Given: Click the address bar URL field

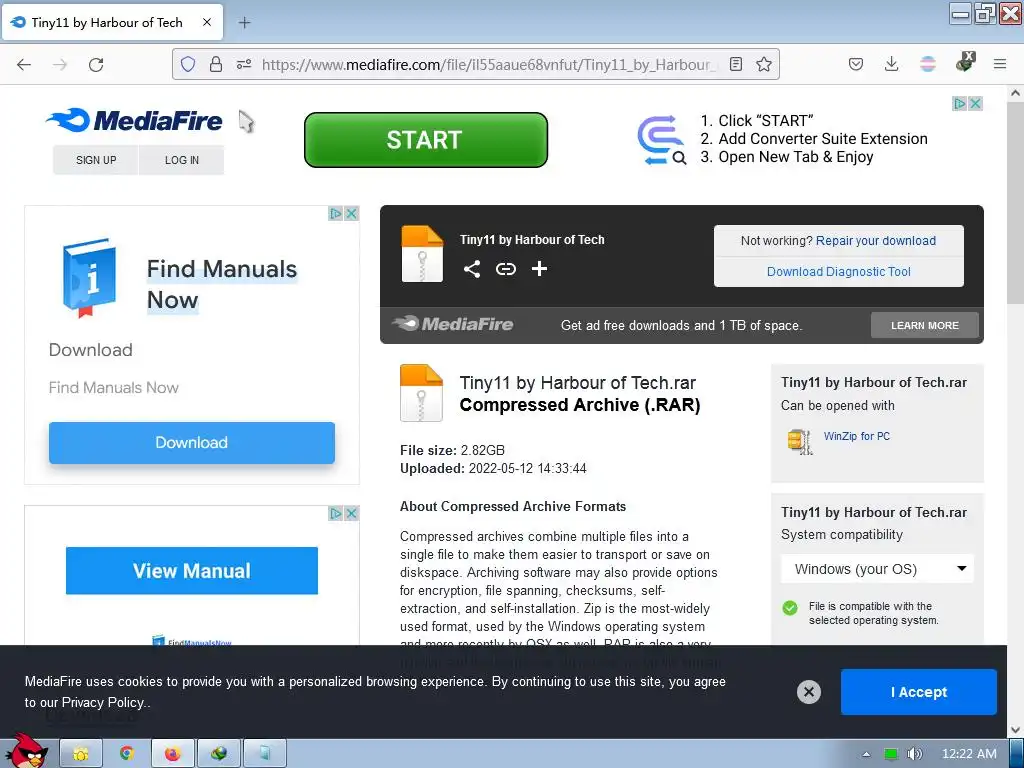Looking at the screenshot, I should click(x=488, y=64).
